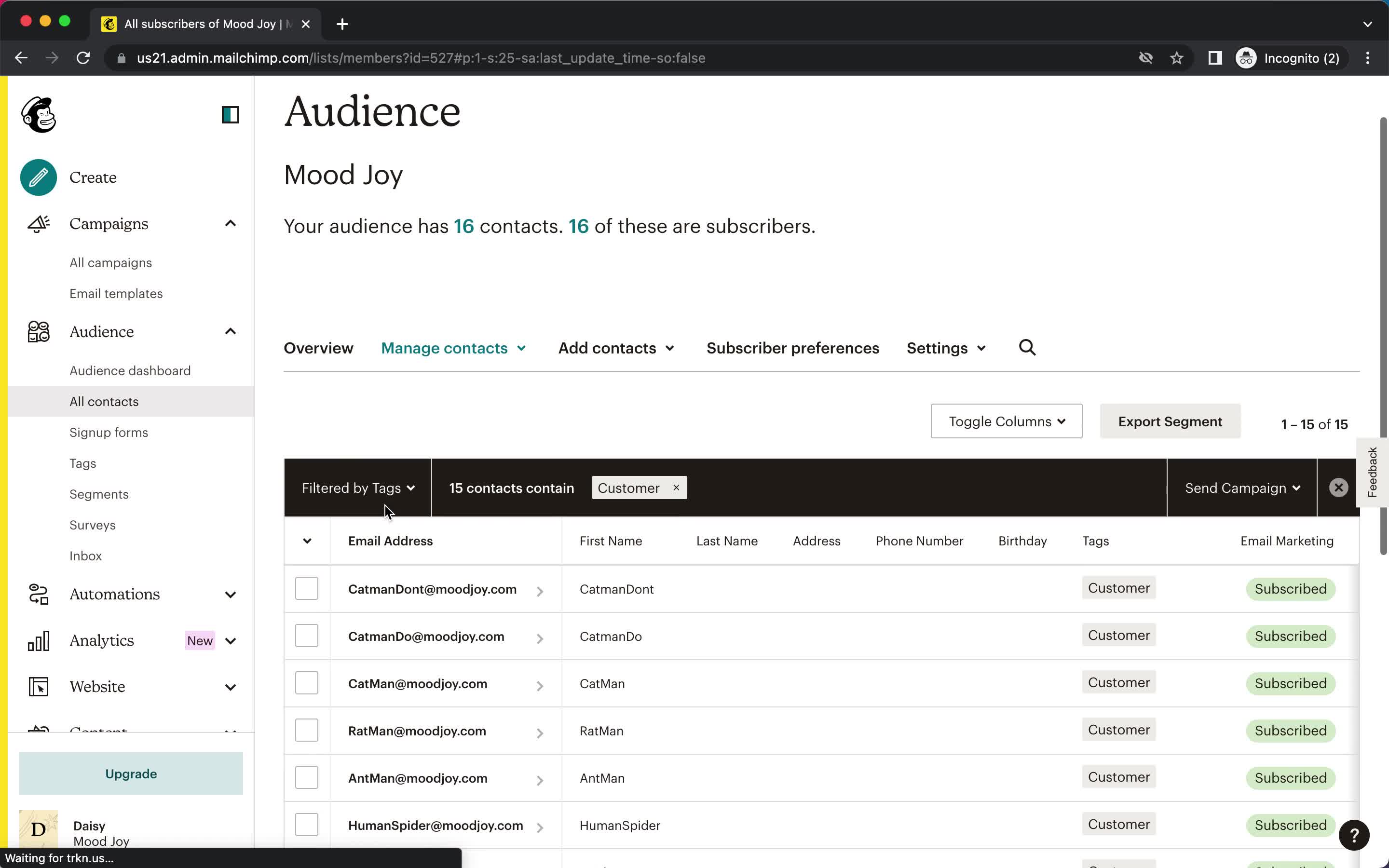Click the Automations flow icon
This screenshot has width=1389, height=868.
point(39,594)
